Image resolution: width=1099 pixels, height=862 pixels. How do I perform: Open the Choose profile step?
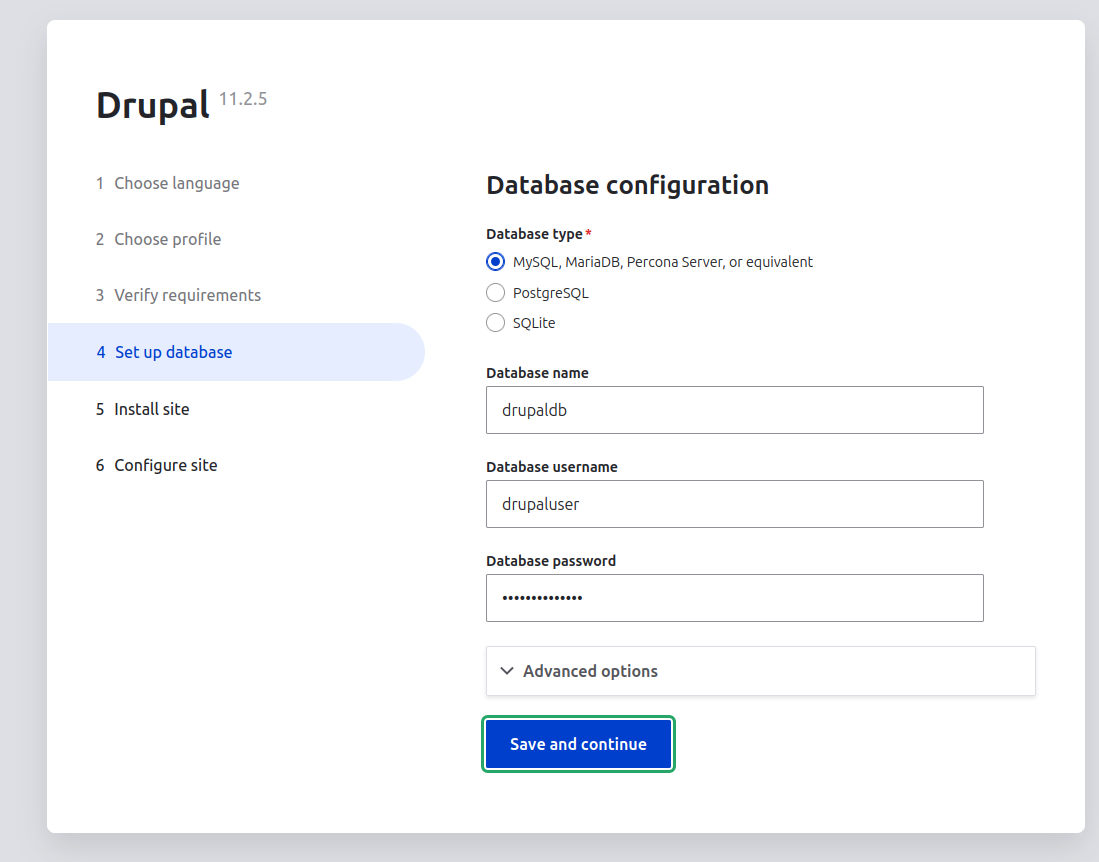(x=167, y=239)
